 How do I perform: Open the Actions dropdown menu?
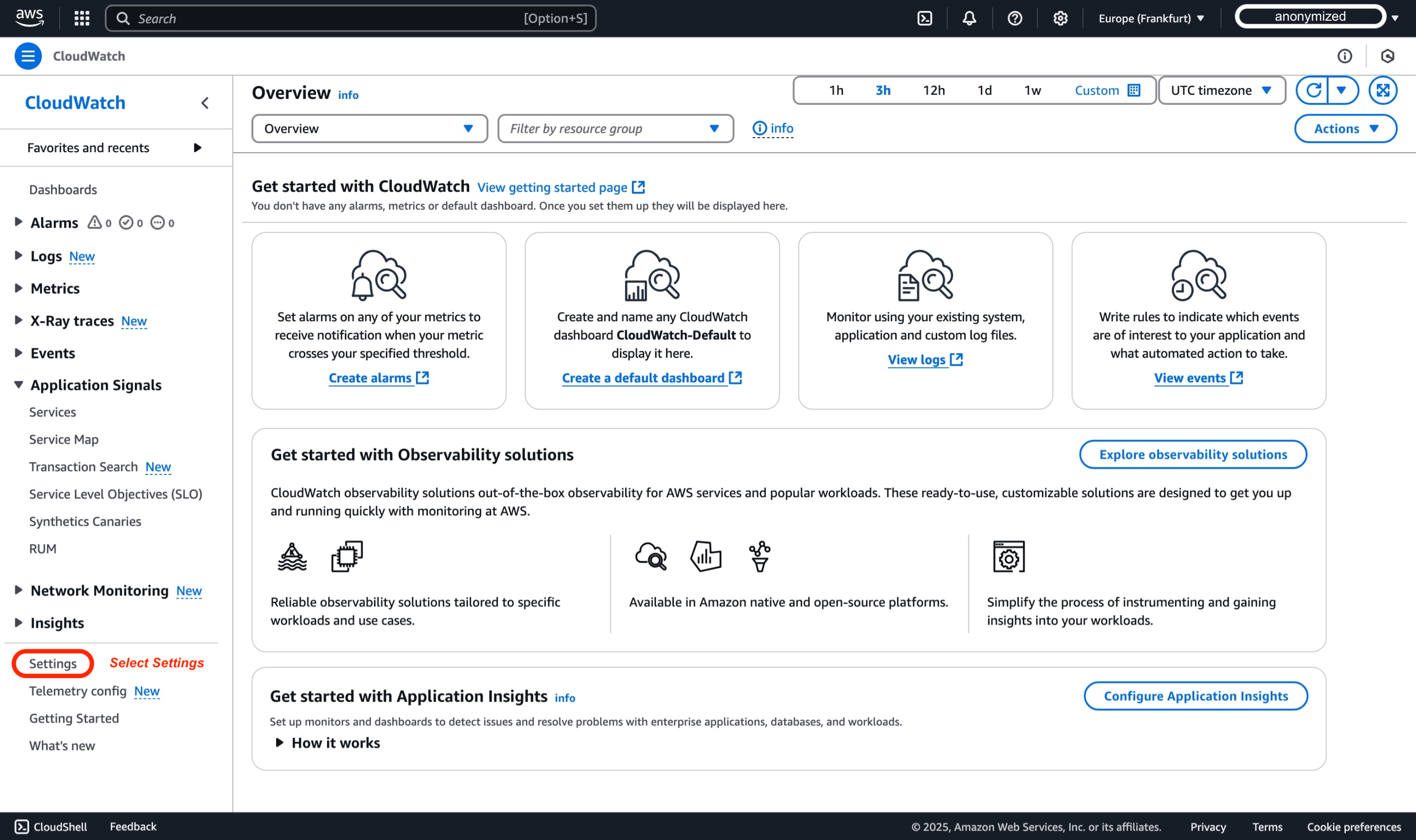[1345, 128]
